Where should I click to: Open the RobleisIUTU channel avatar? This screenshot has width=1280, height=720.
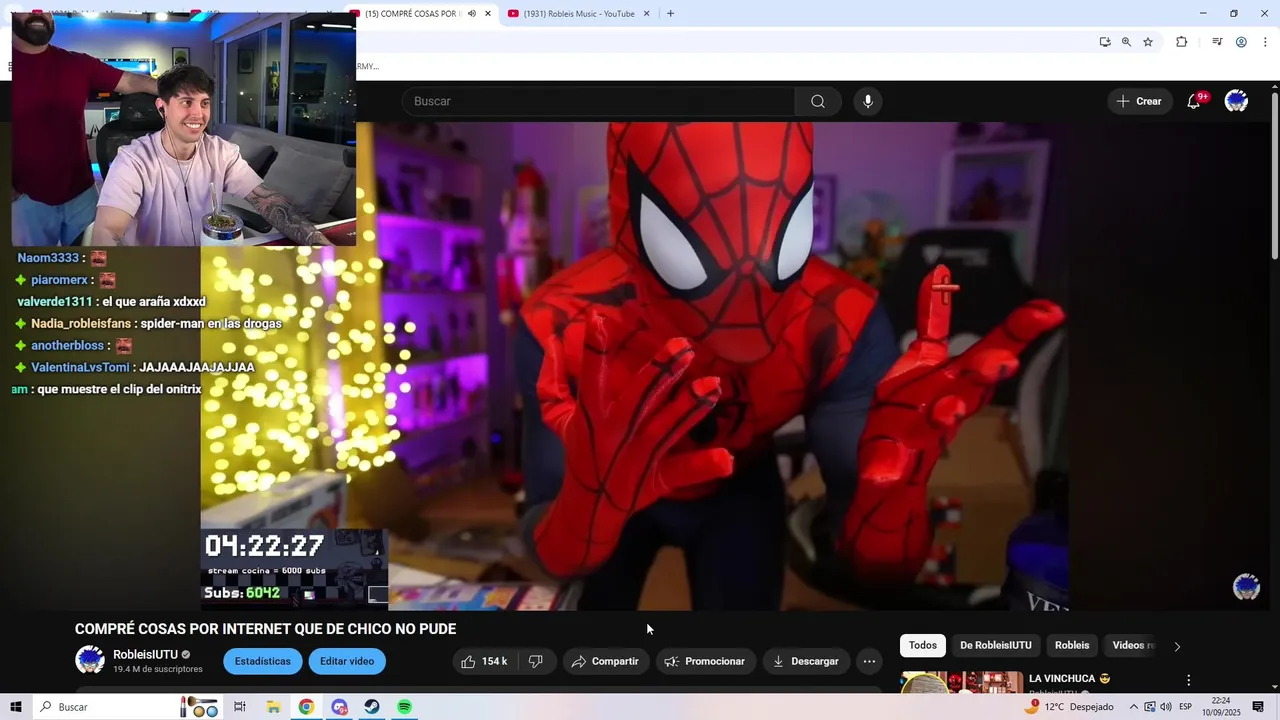(90, 660)
